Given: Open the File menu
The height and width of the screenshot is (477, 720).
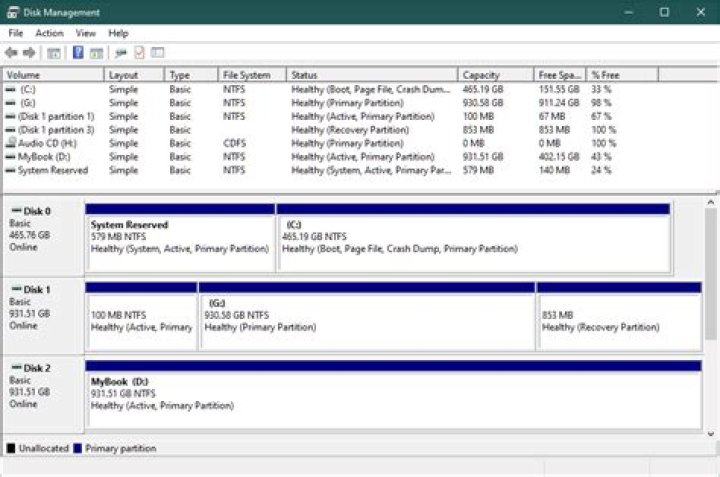Looking at the screenshot, I should coord(16,33).
